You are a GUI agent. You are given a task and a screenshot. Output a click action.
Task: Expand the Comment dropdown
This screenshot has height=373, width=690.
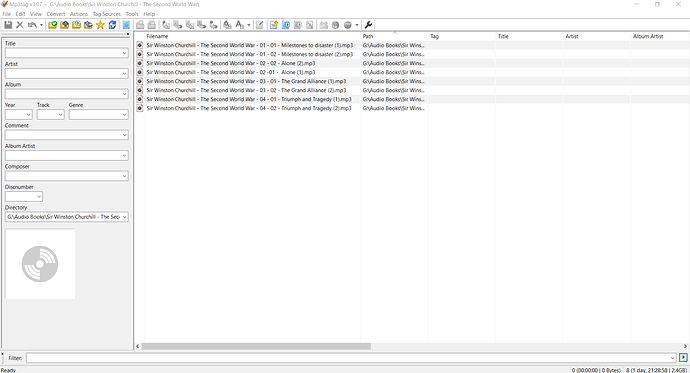[x=125, y=135]
